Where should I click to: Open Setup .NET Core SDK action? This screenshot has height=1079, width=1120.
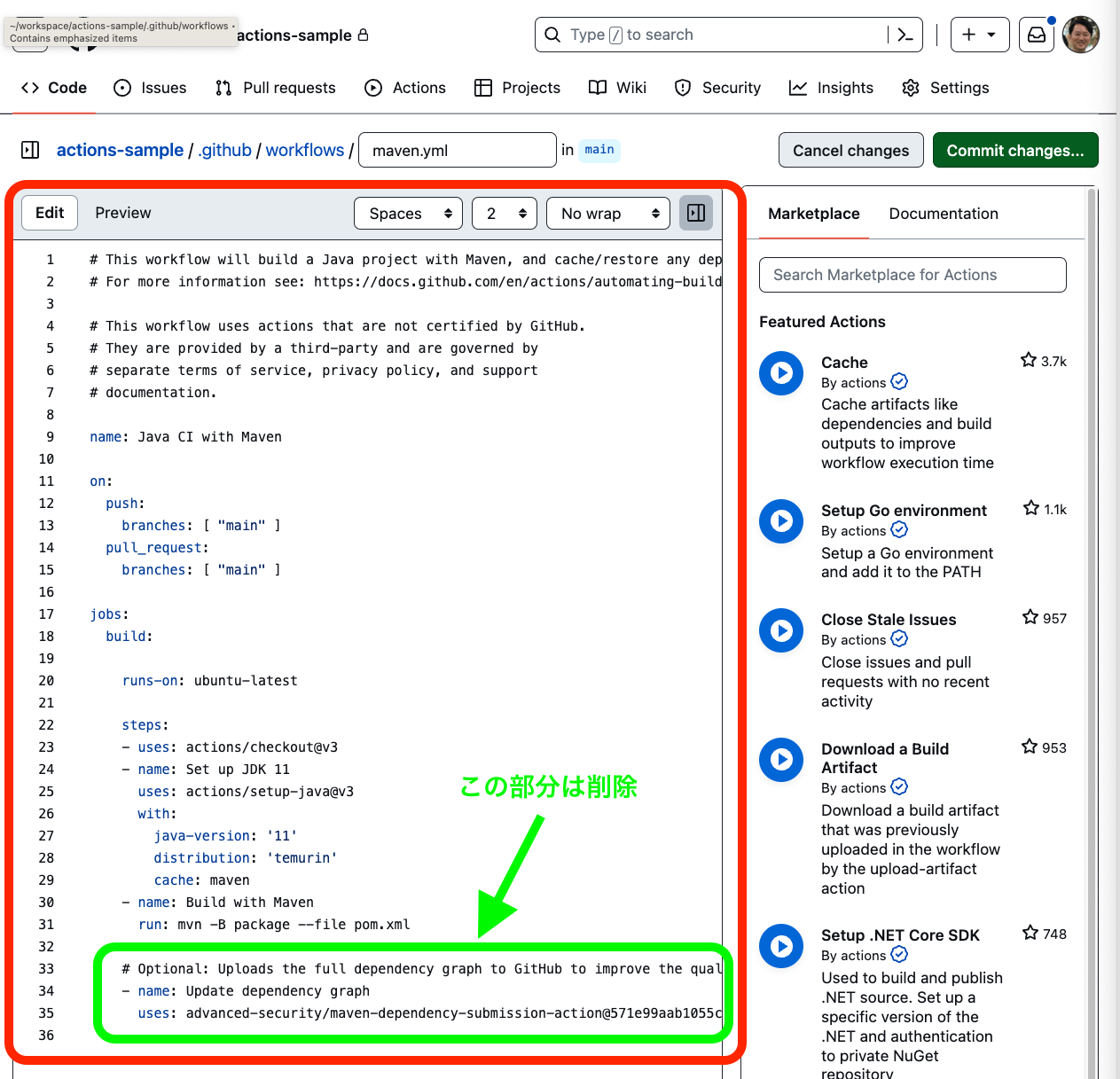pyautogui.click(x=900, y=935)
